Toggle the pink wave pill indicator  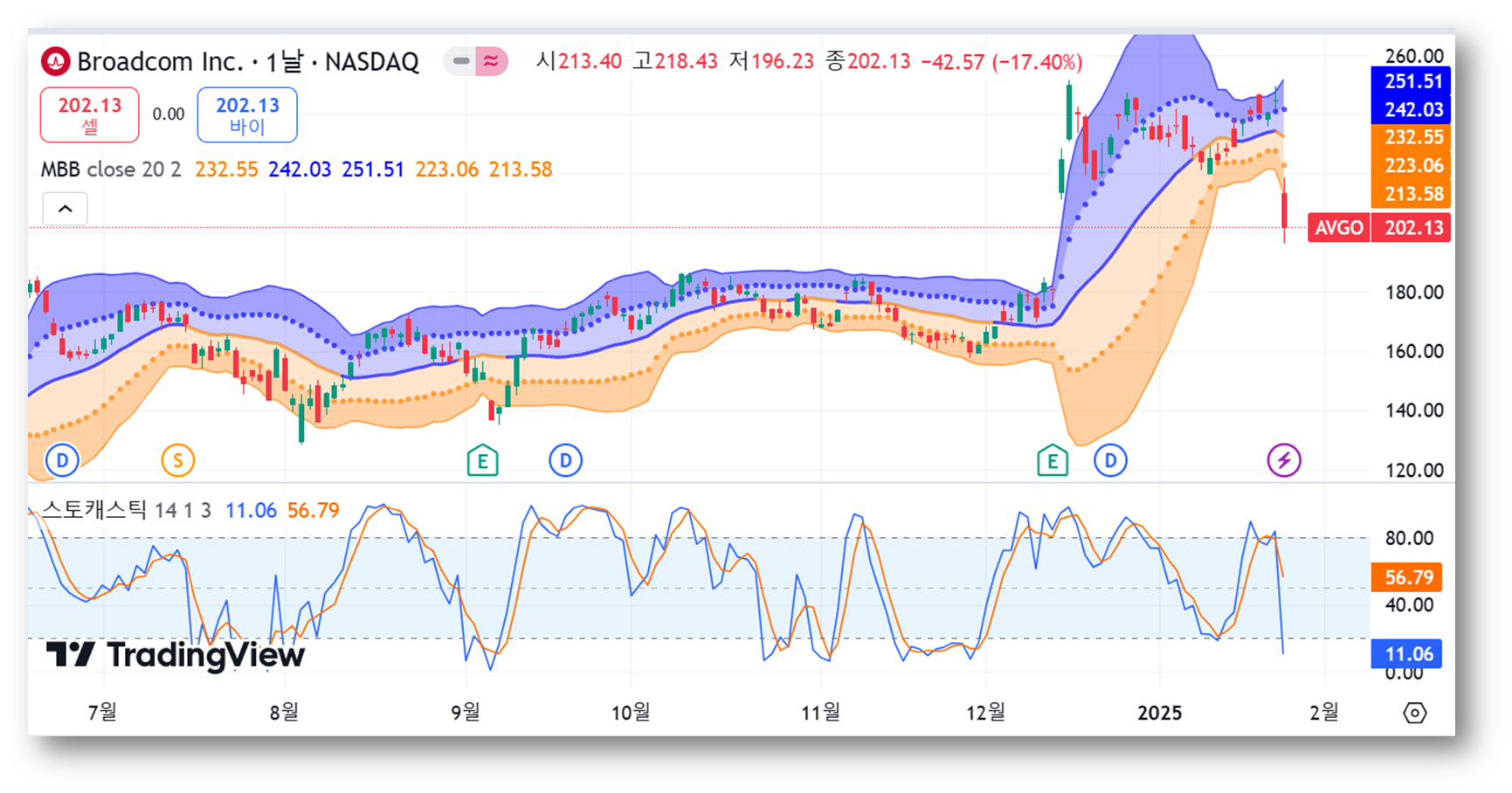pos(492,61)
